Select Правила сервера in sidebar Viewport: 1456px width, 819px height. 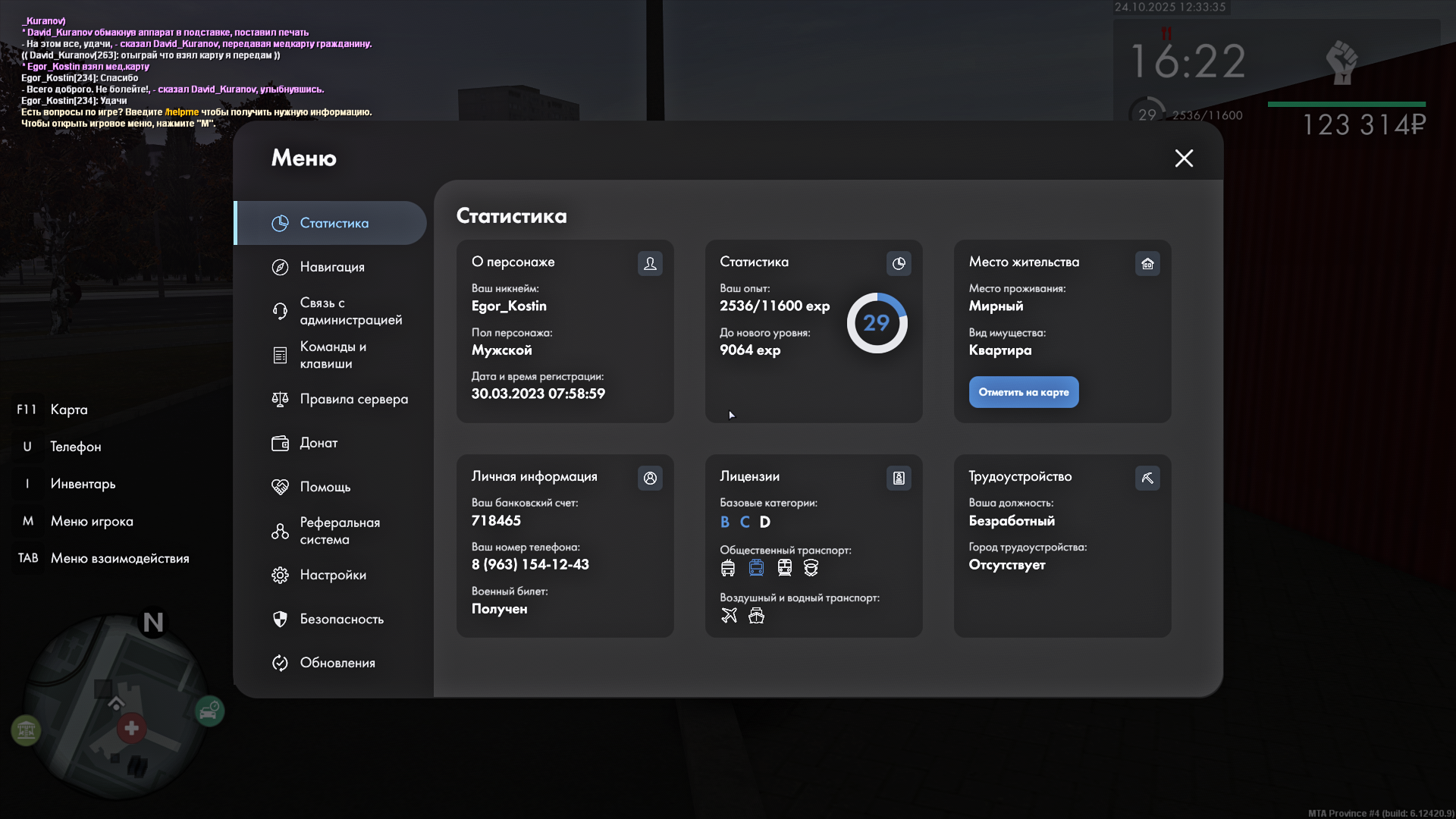(x=353, y=399)
